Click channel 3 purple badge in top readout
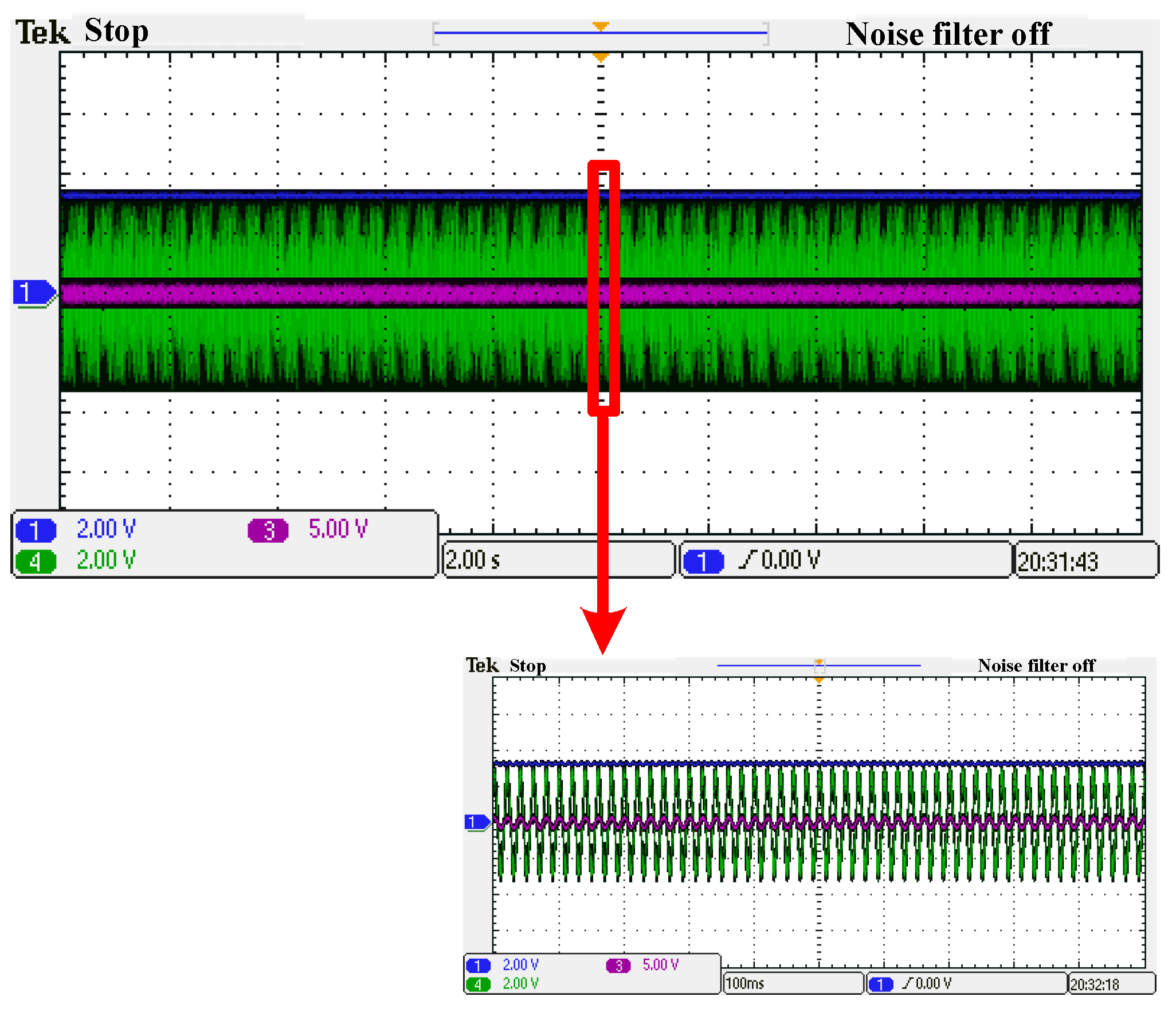This screenshot has width=1176, height=1012. (268, 530)
